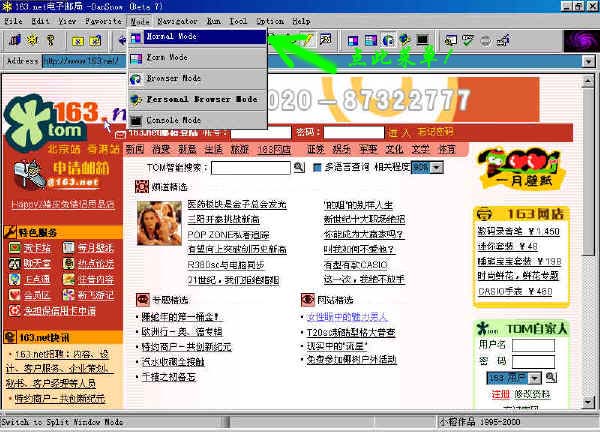Click the green checkmark toolbar icon
Image resolution: width=600 pixels, height=432 pixels.
468,40
